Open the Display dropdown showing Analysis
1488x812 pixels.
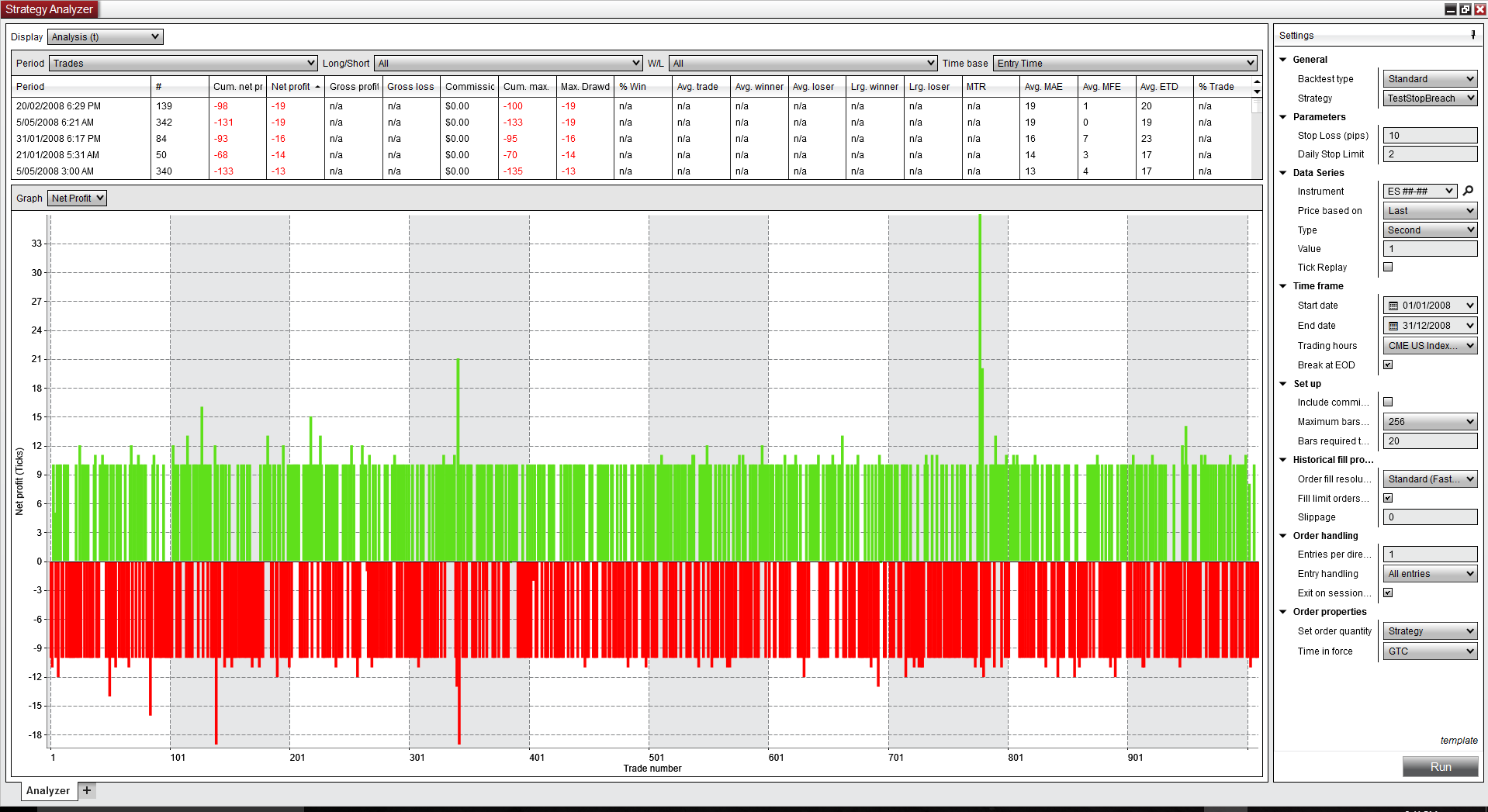tap(106, 37)
